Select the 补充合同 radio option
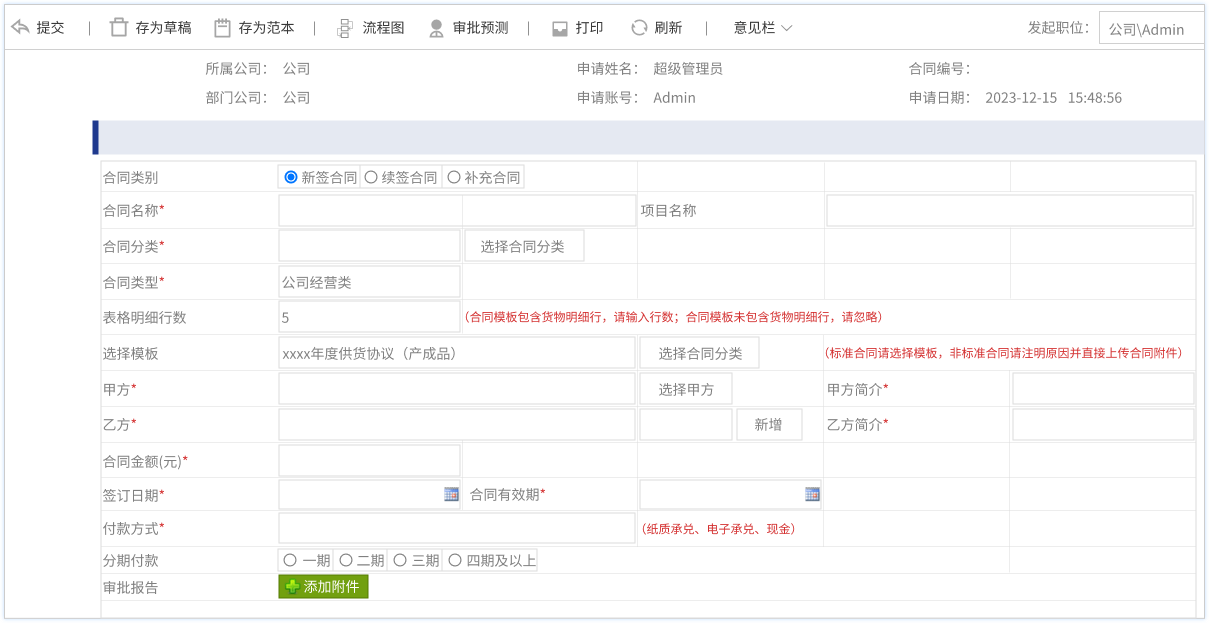 click(454, 177)
